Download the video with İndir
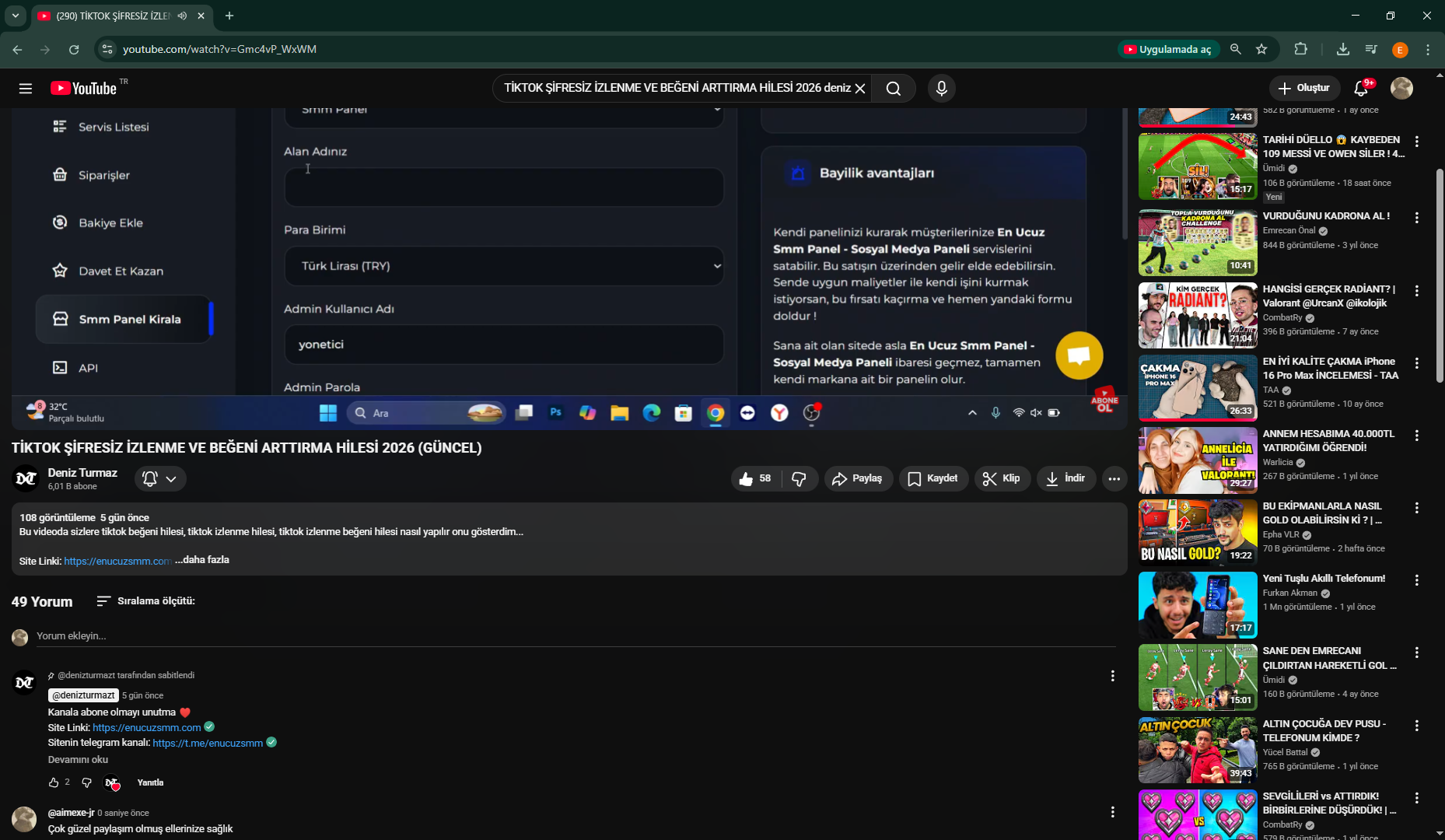The image size is (1445, 840). tap(1065, 478)
